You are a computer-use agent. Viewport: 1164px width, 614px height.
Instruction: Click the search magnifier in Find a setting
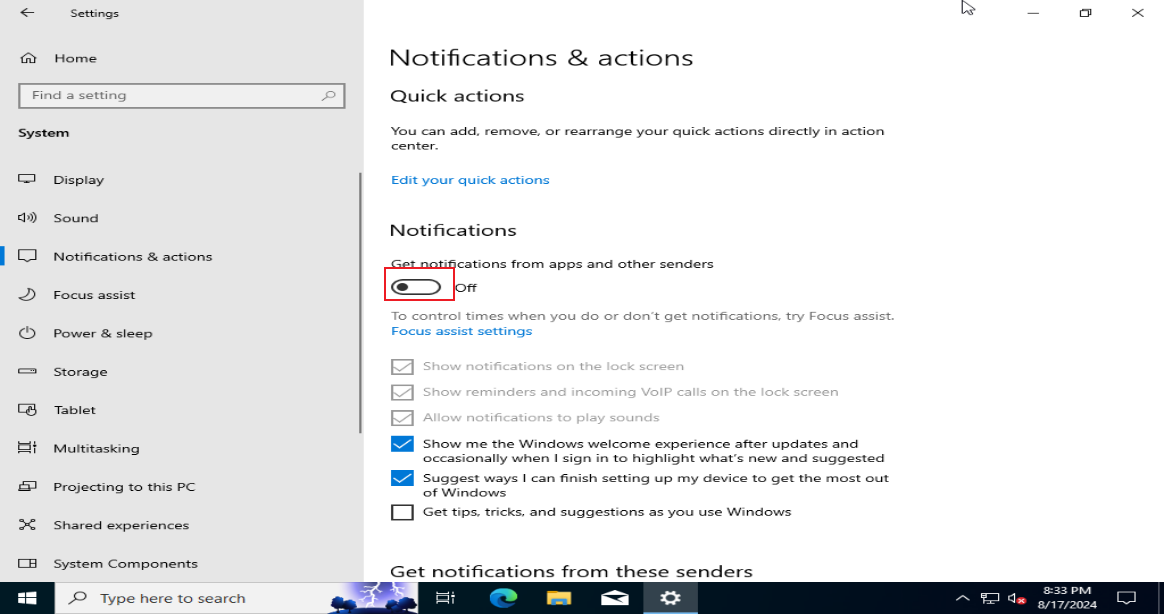(328, 95)
